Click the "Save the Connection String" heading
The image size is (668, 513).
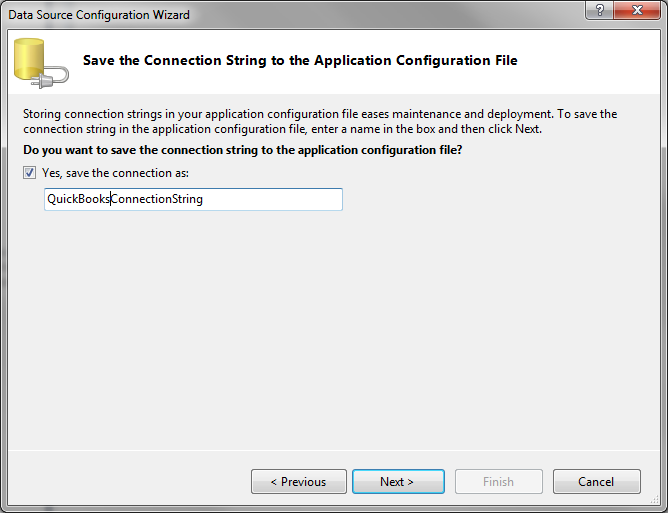(x=300, y=60)
